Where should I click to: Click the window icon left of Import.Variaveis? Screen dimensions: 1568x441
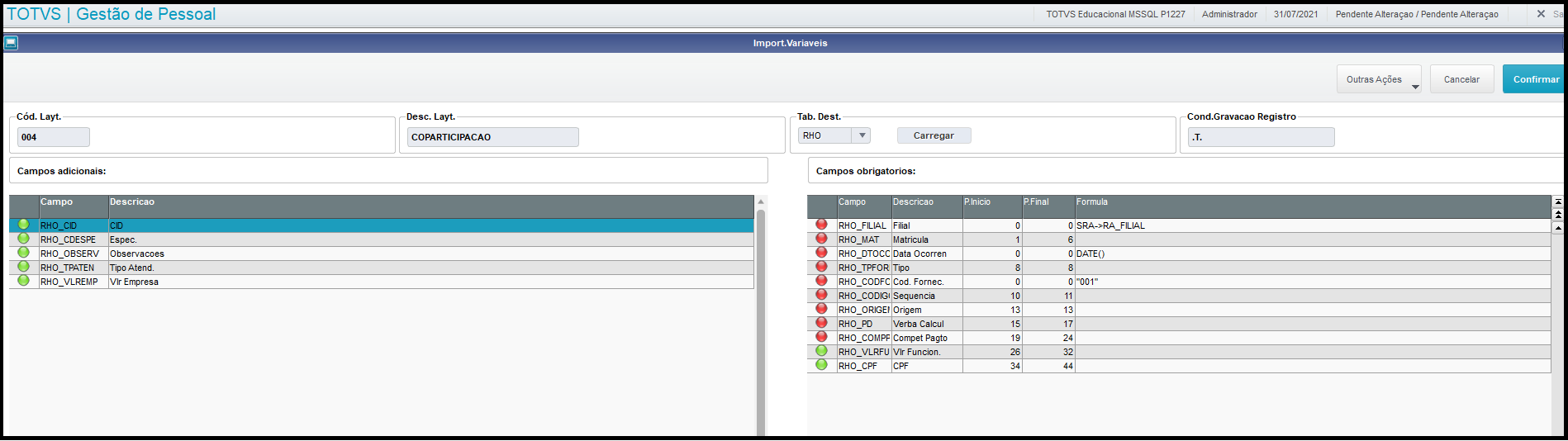click(x=11, y=43)
